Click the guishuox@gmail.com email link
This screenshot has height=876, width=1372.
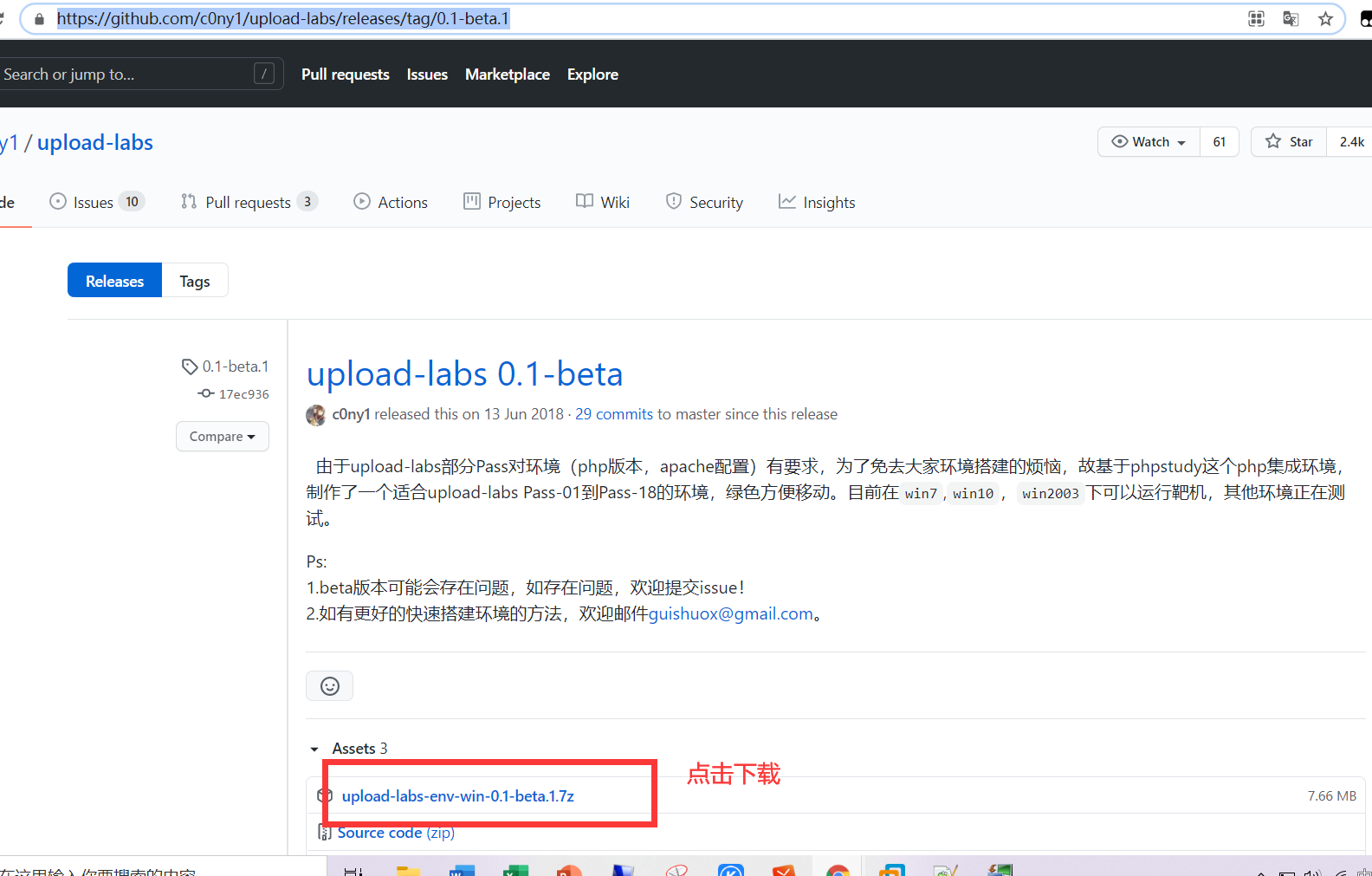(x=730, y=613)
